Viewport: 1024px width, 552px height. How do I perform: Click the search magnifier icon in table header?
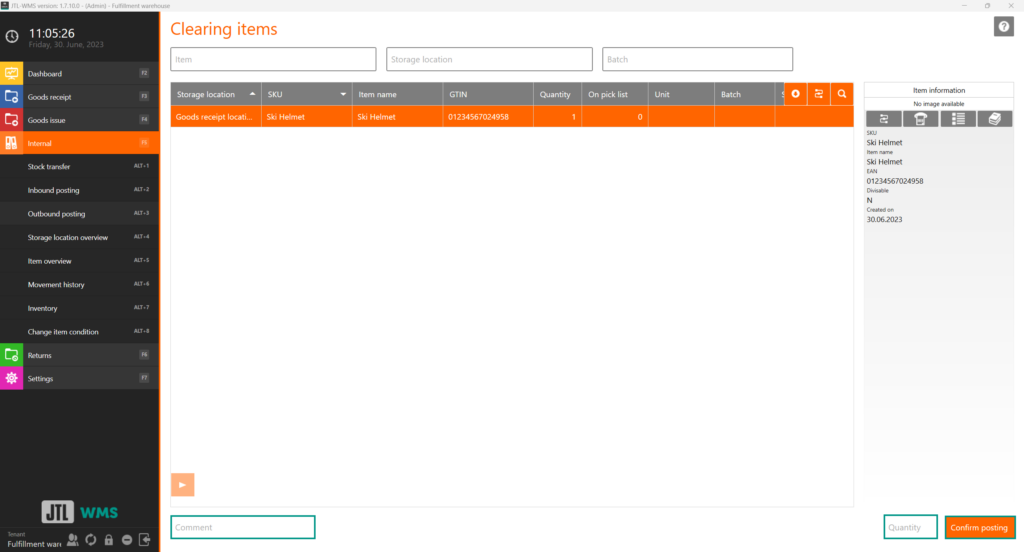(x=842, y=94)
